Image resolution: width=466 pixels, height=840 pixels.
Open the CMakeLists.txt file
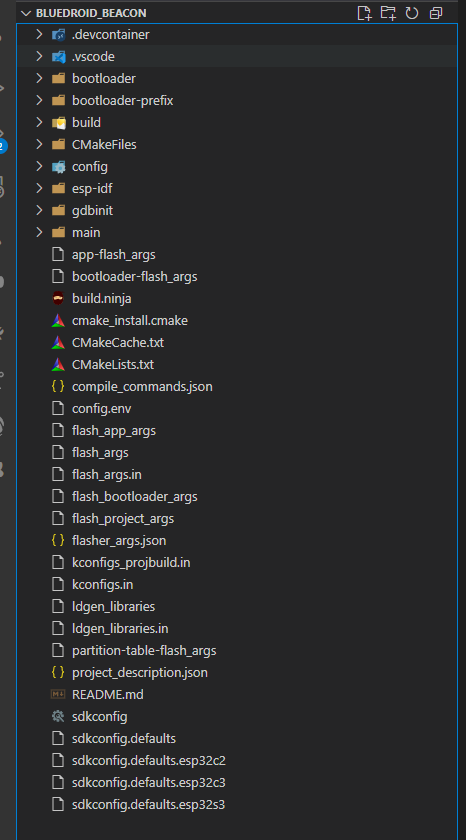113,364
